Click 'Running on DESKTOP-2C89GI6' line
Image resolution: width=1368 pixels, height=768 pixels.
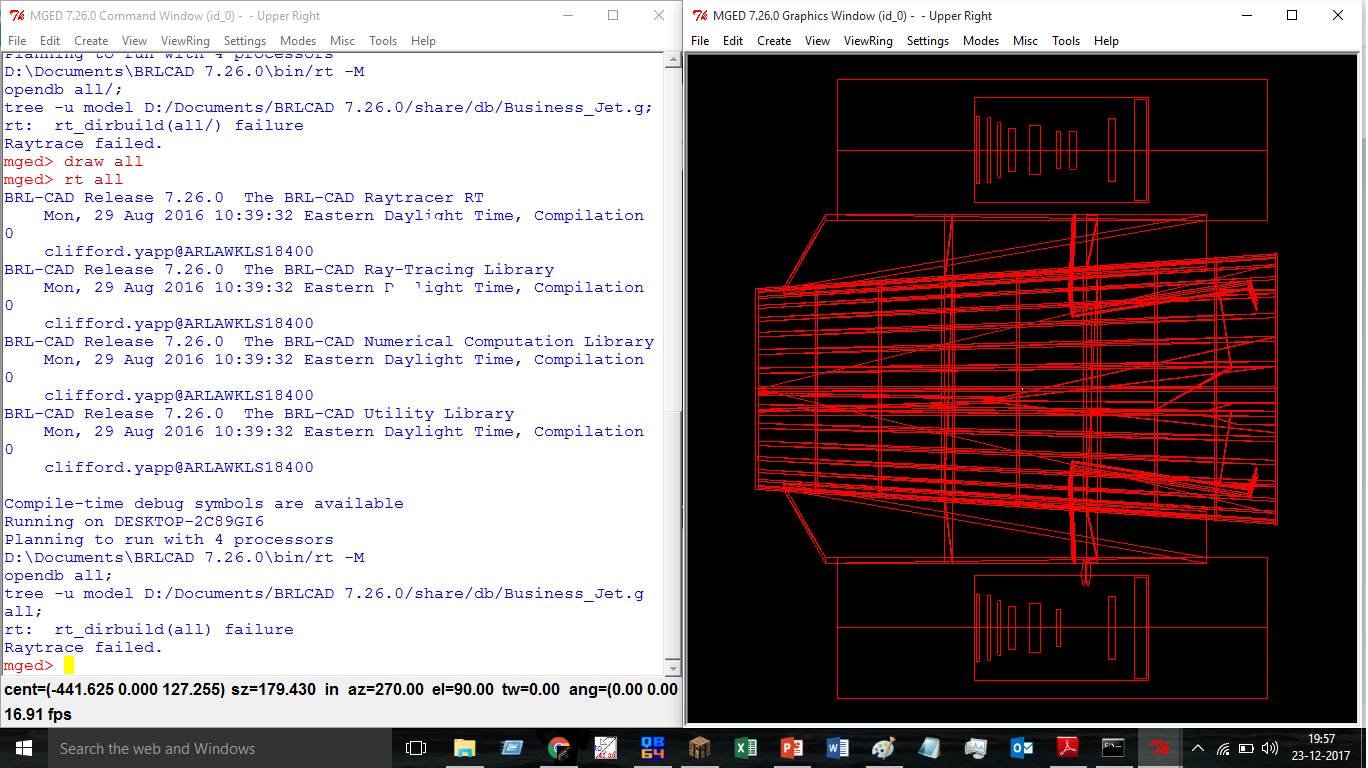[x=134, y=522]
